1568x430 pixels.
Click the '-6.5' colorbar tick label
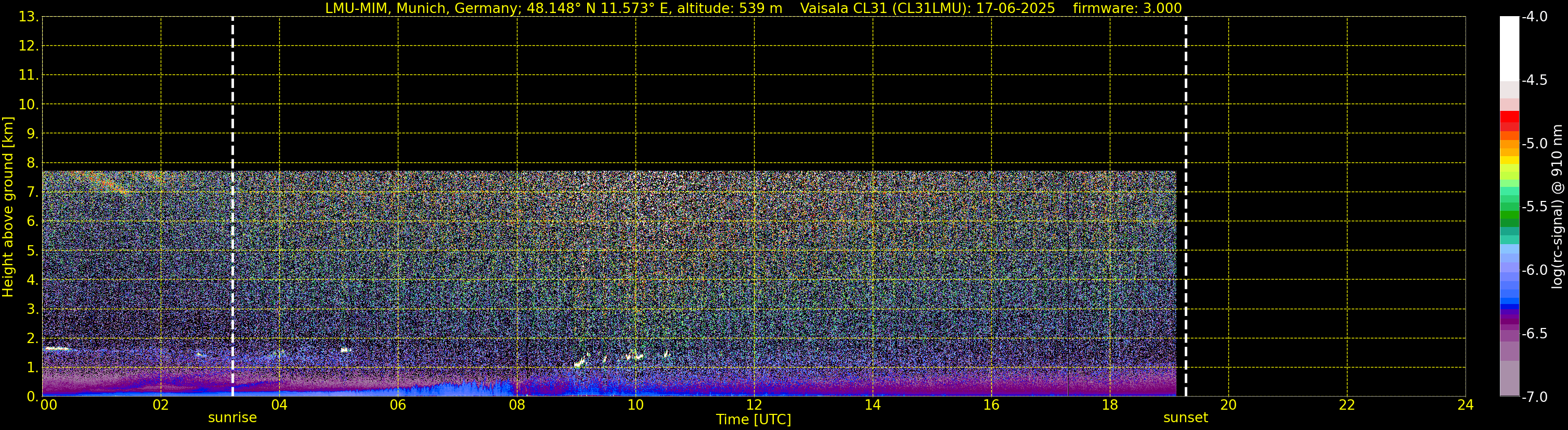[1535, 334]
